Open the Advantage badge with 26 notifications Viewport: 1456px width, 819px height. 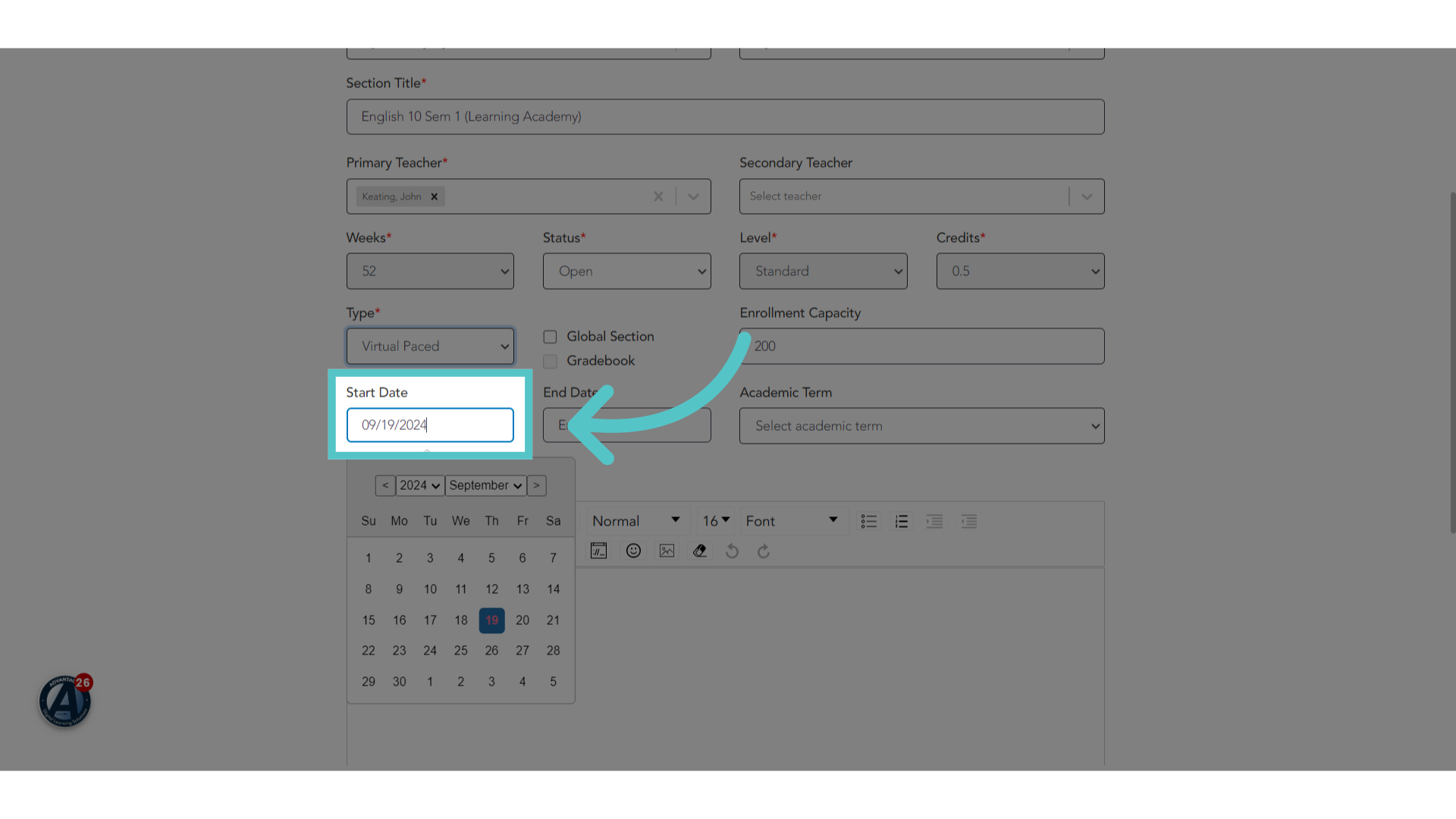coord(65,701)
